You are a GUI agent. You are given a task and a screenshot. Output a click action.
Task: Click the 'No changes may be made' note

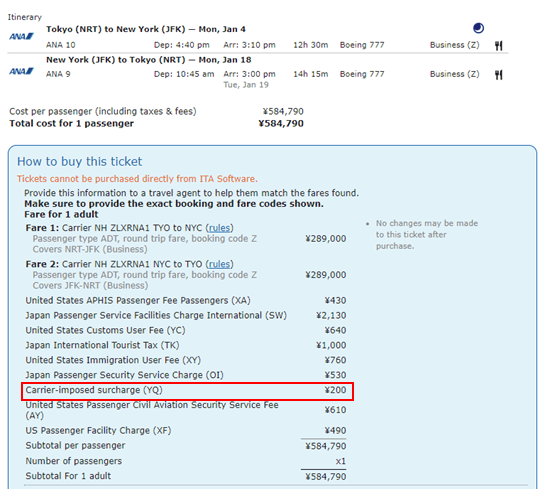(427, 235)
